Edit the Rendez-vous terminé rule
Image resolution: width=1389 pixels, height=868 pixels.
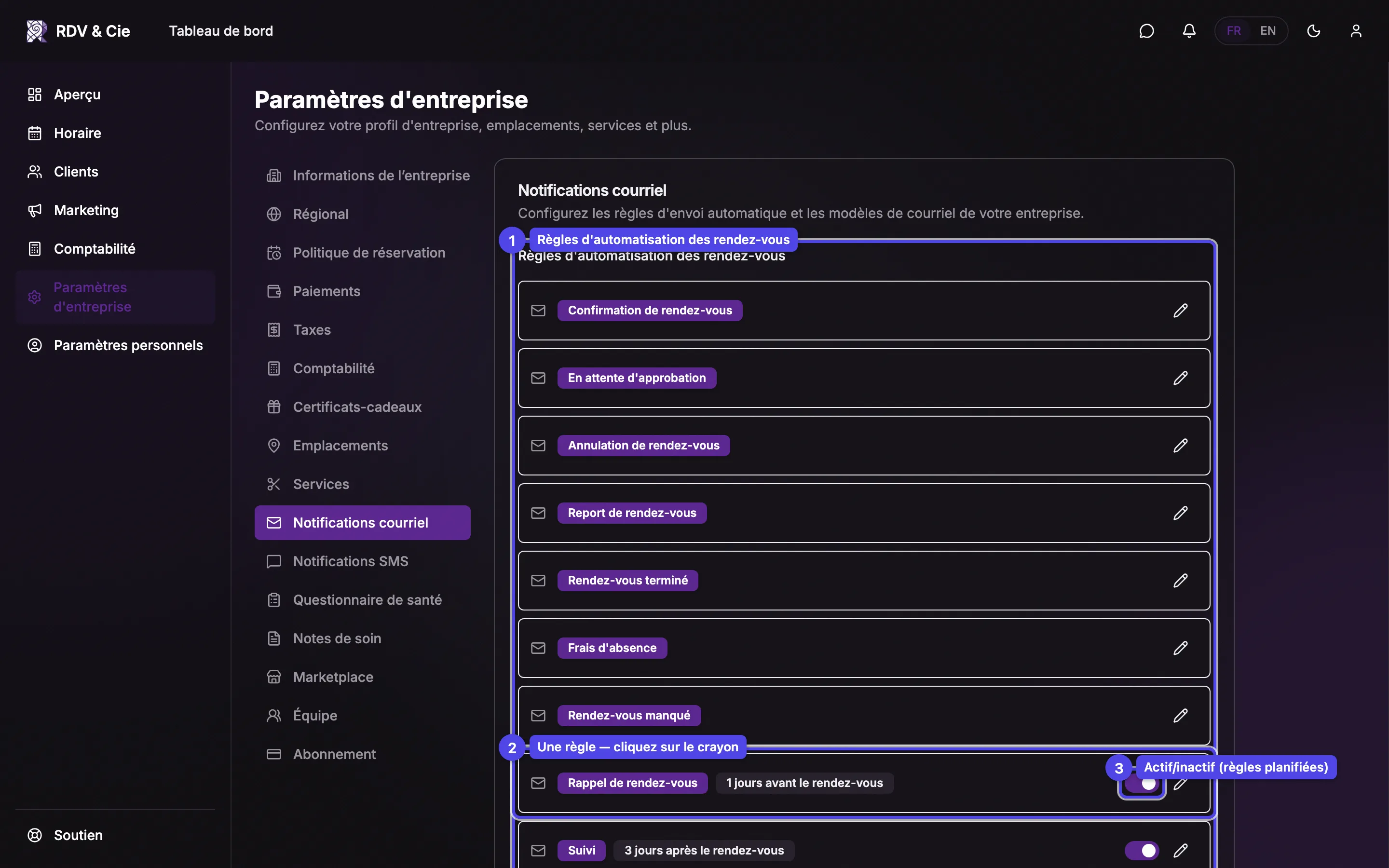tap(1180, 581)
